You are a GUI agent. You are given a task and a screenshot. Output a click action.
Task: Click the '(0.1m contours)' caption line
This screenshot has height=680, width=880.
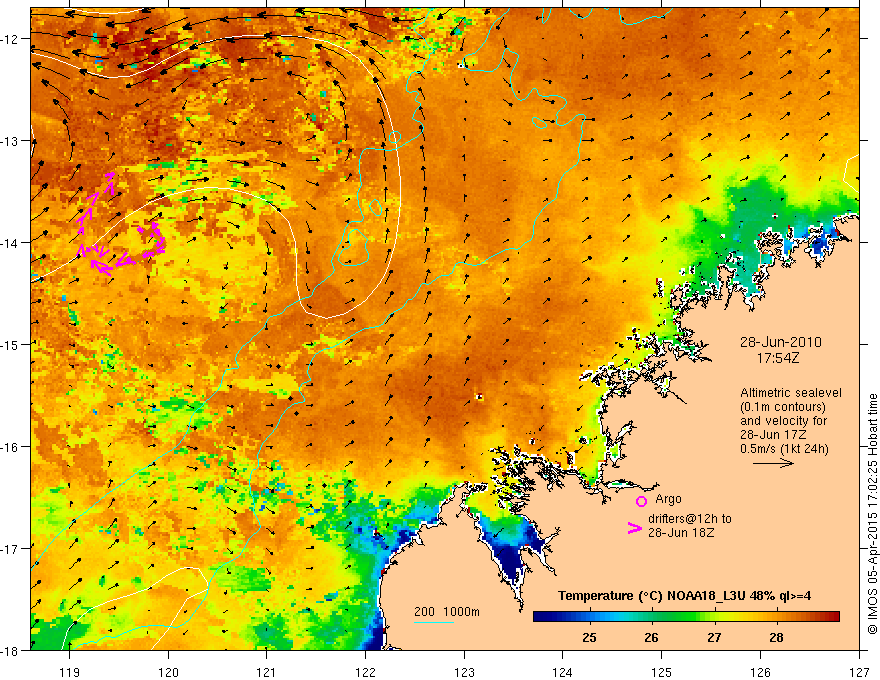pos(783,407)
